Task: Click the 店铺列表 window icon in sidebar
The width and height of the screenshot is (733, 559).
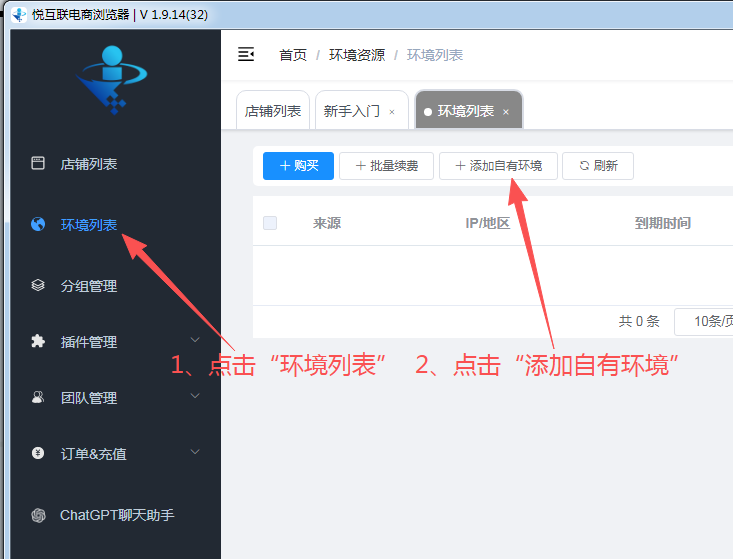Action: [38, 163]
